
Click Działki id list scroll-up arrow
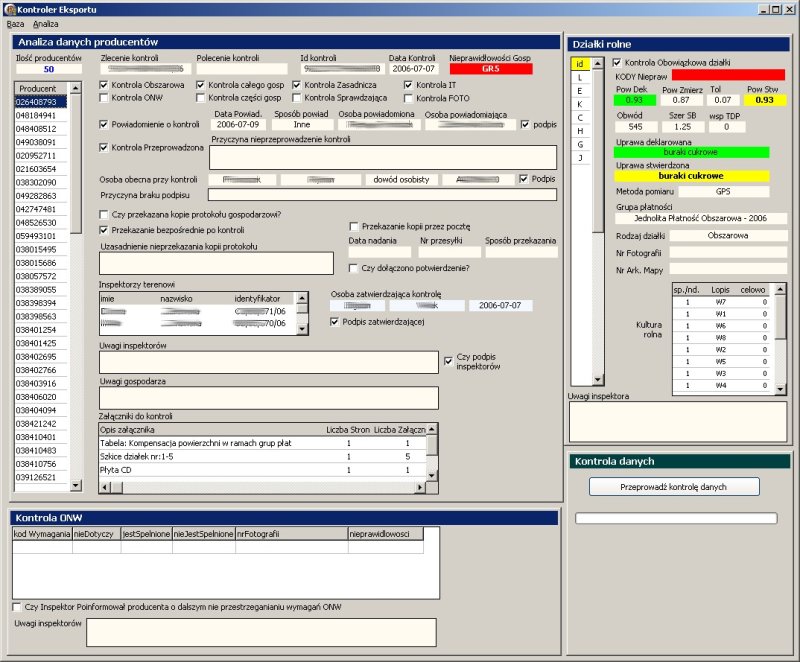click(x=598, y=63)
